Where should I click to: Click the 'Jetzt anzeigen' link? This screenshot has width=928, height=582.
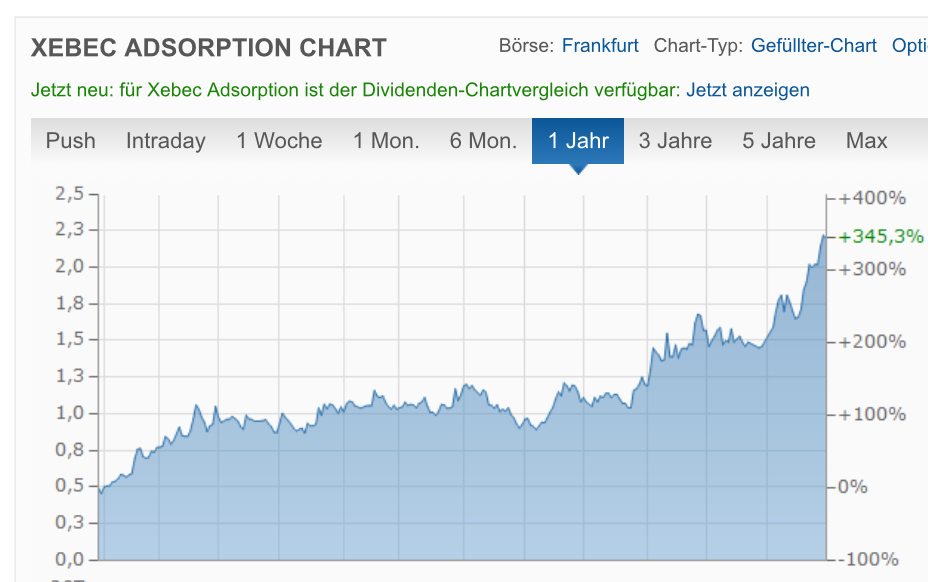pyautogui.click(x=747, y=90)
